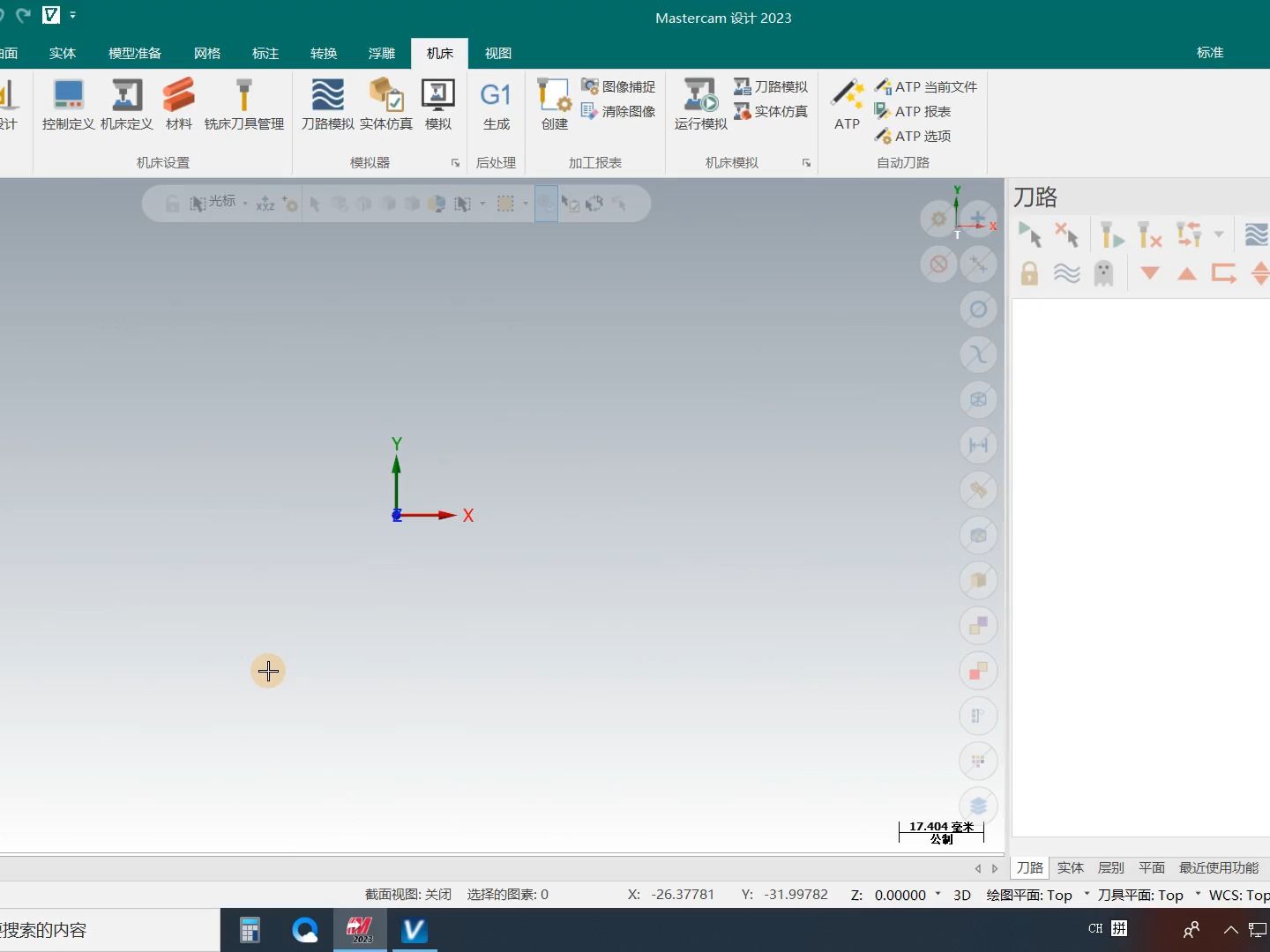
Task: Toggle ghost icon in 刀路 panel
Action: [1103, 273]
